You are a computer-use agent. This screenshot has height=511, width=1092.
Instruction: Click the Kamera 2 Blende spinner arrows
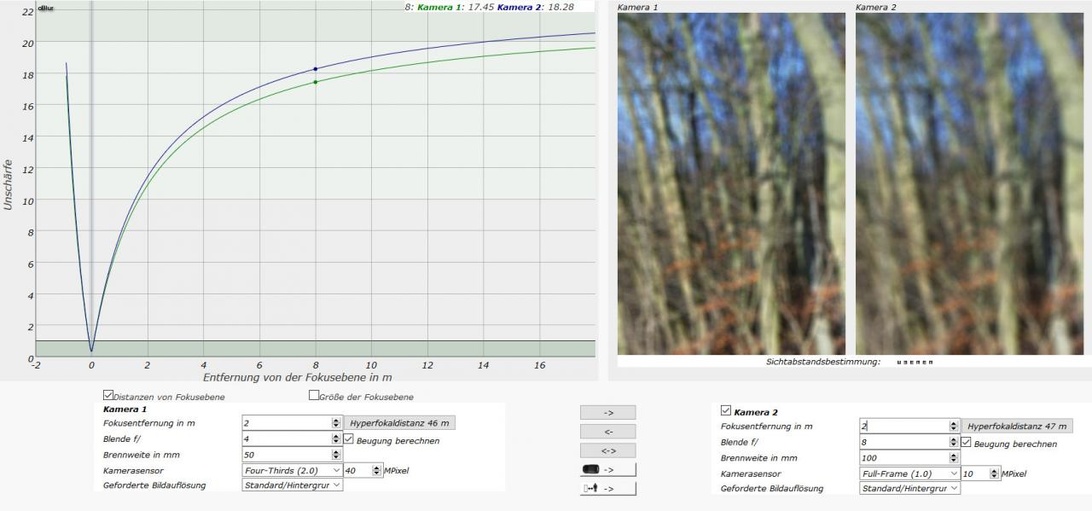click(953, 442)
